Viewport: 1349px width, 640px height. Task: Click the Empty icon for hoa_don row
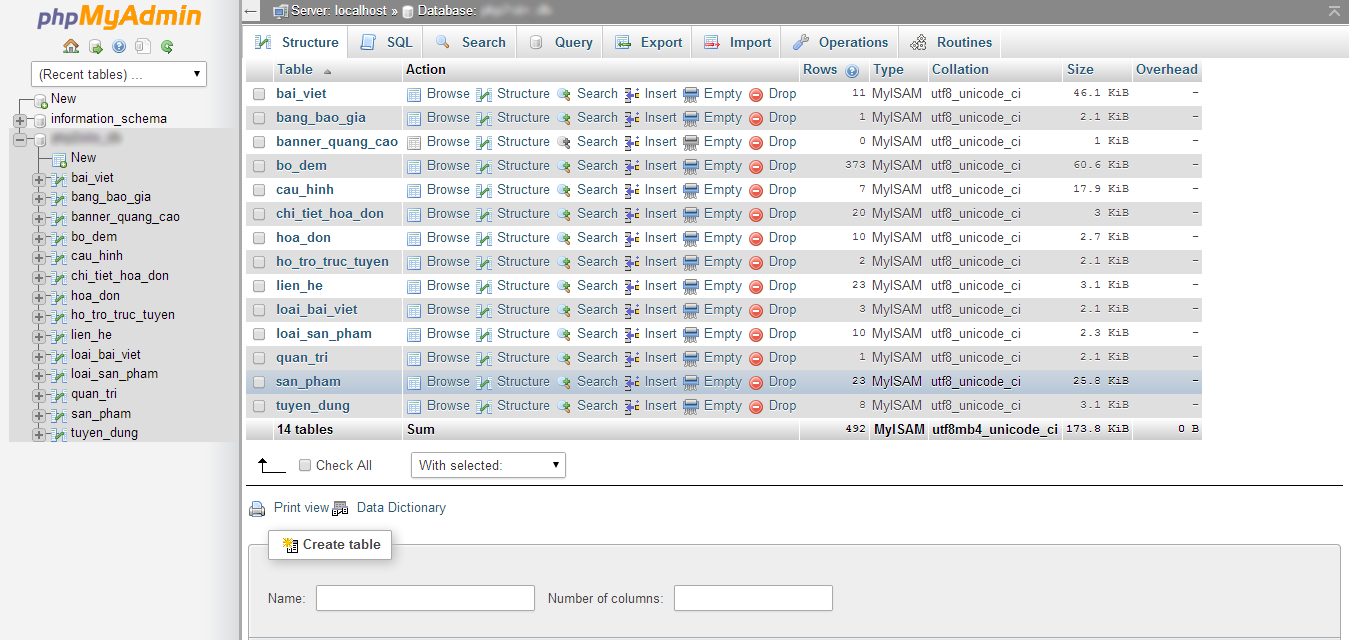[691, 238]
